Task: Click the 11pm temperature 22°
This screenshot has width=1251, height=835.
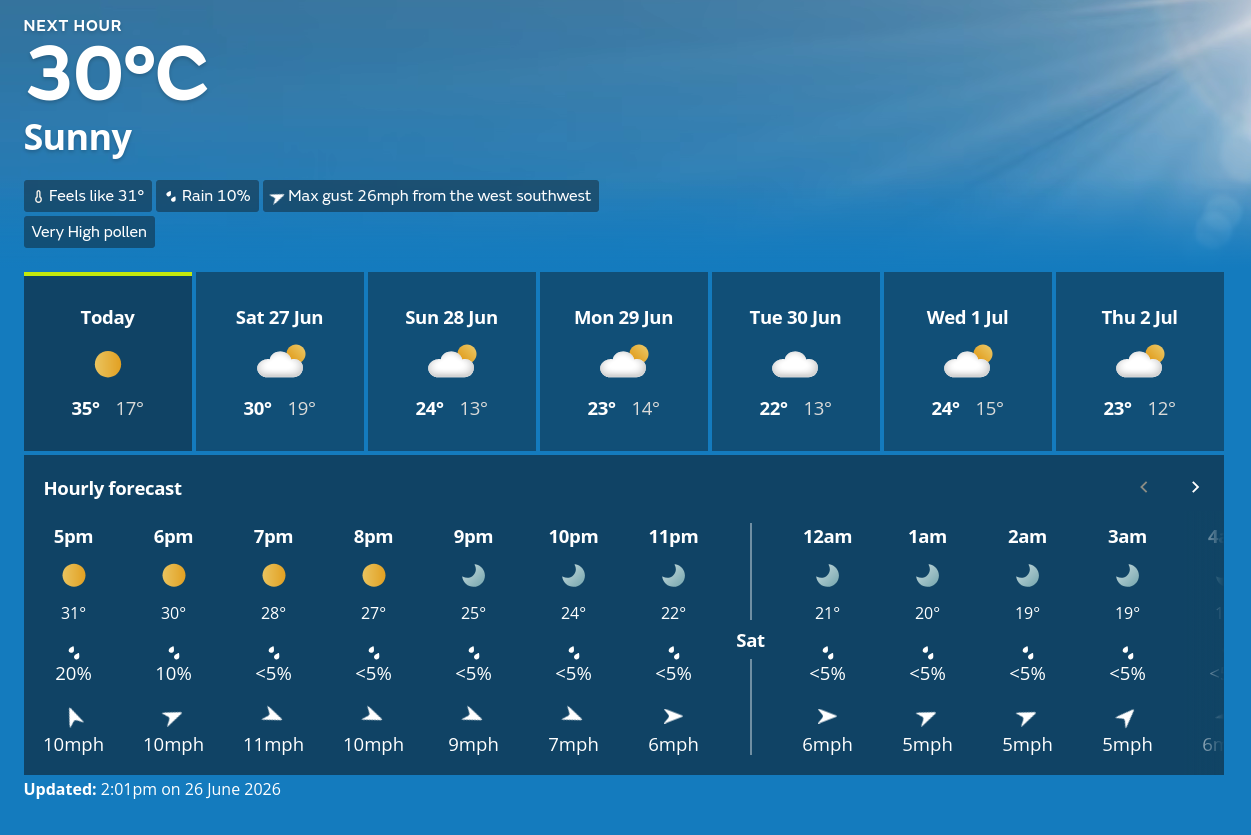Action: click(x=674, y=613)
